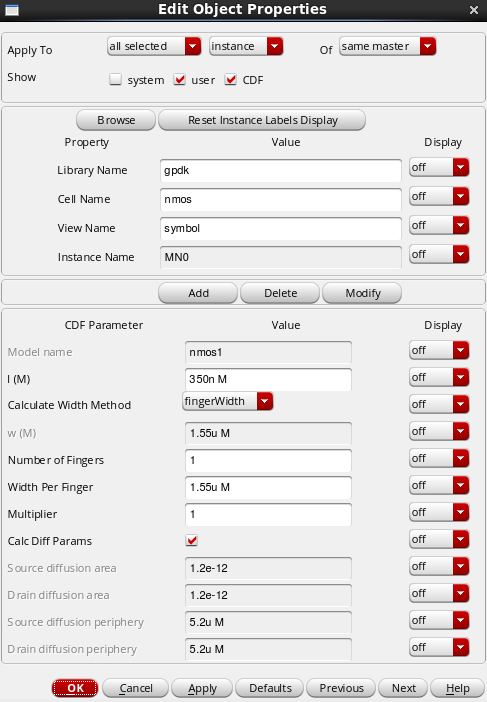
Task: Open Display dropdown for Instance Name
Action: coord(439,254)
